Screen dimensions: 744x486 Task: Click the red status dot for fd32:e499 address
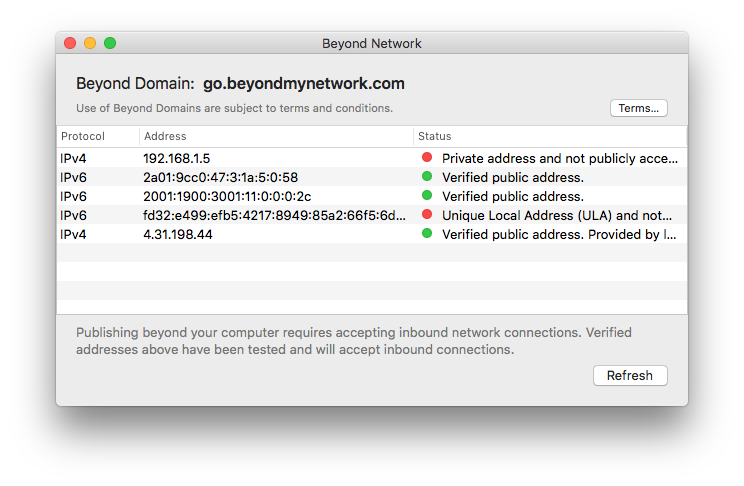[427, 214]
